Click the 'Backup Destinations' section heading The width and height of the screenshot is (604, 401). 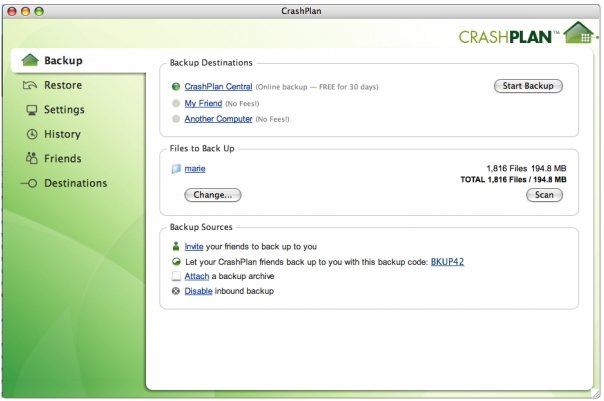(x=211, y=63)
